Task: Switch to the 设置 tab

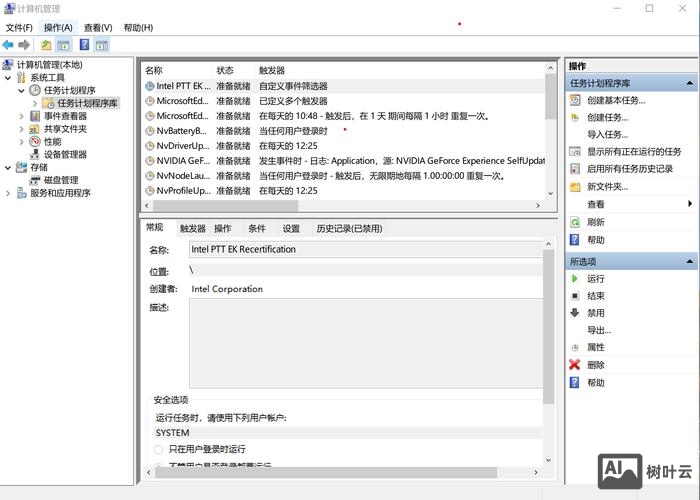Action: click(291, 229)
